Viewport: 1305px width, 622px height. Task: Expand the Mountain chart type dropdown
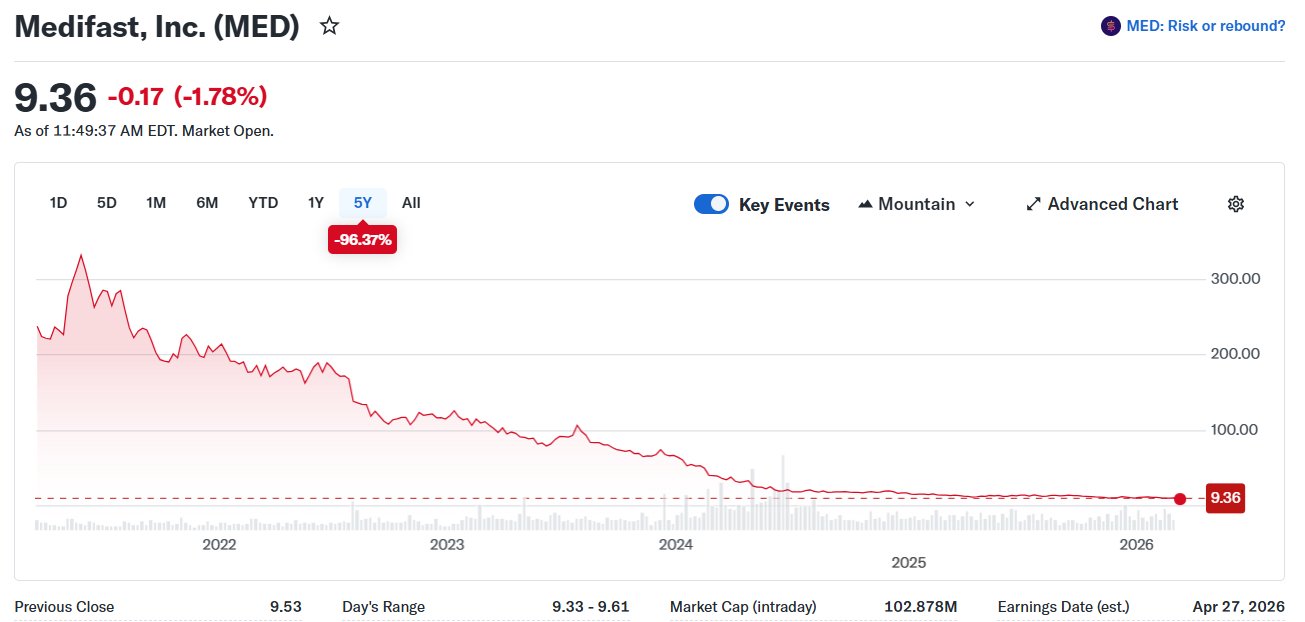tap(968, 204)
